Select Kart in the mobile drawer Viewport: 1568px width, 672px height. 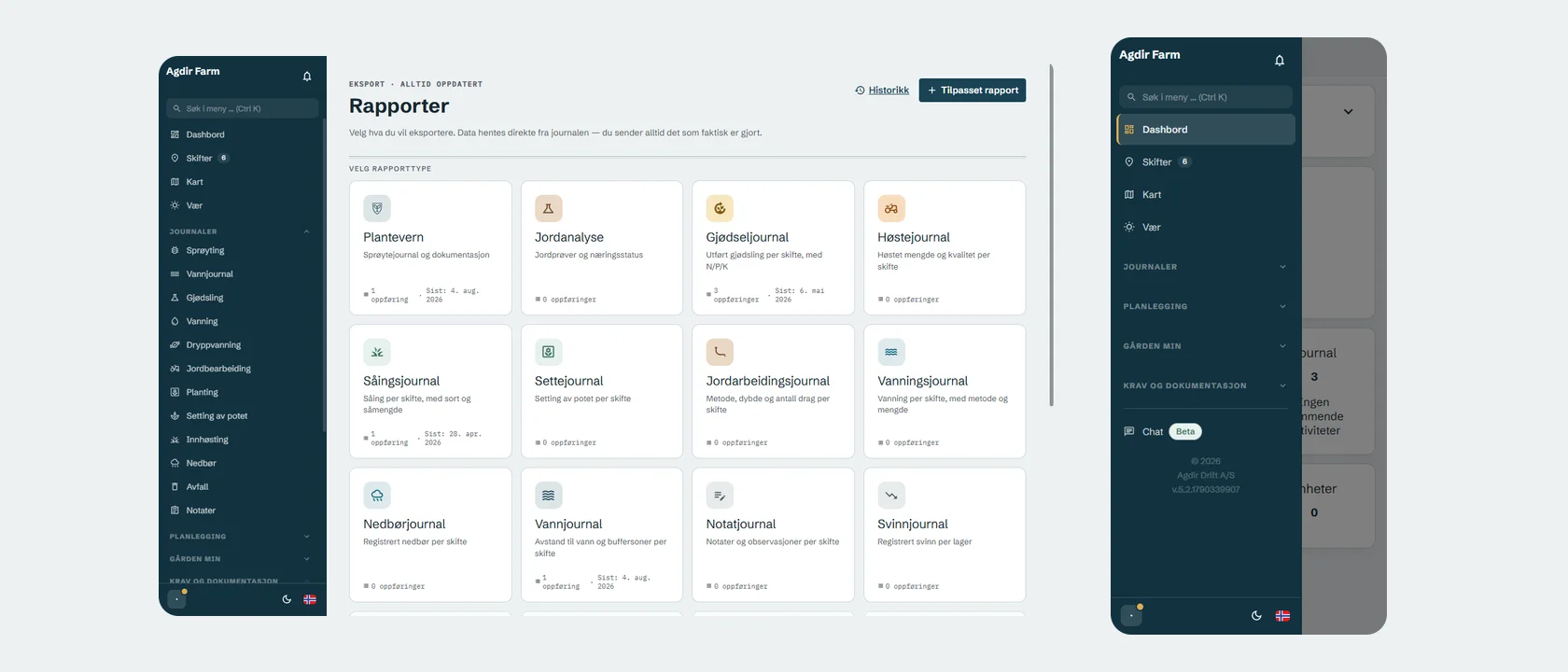tap(1206, 195)
